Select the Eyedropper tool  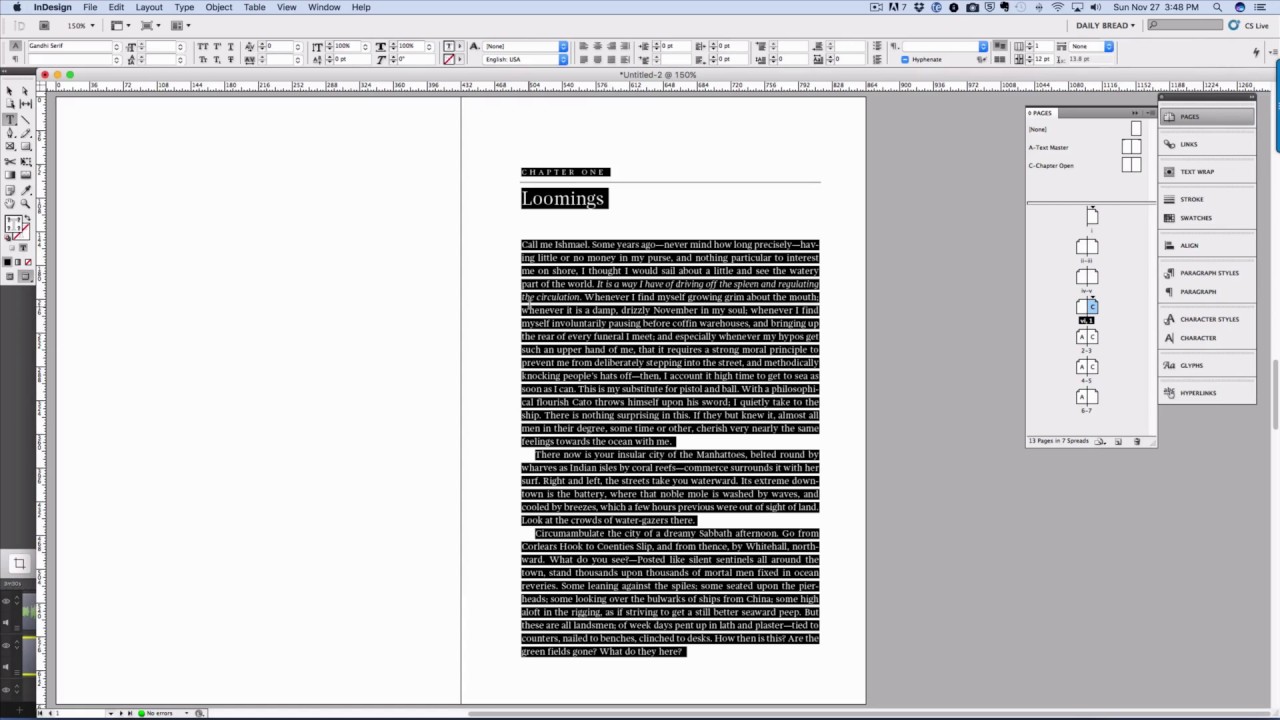(x=25, y=190)
